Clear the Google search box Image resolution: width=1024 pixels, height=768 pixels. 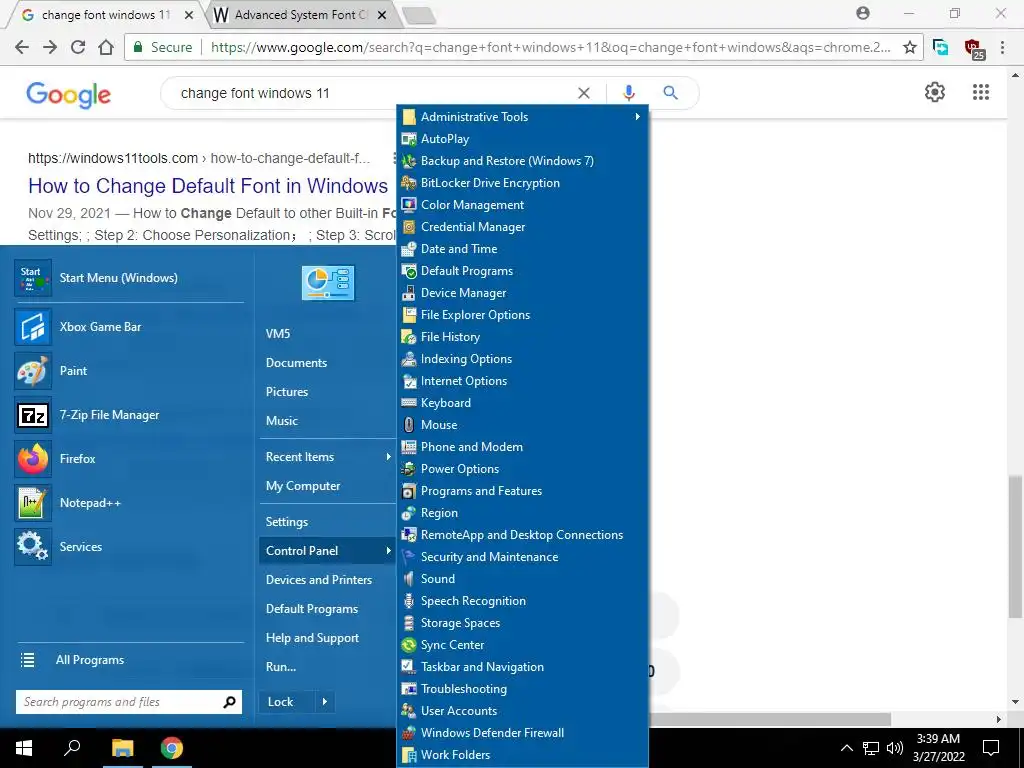(x=584, y=93)
